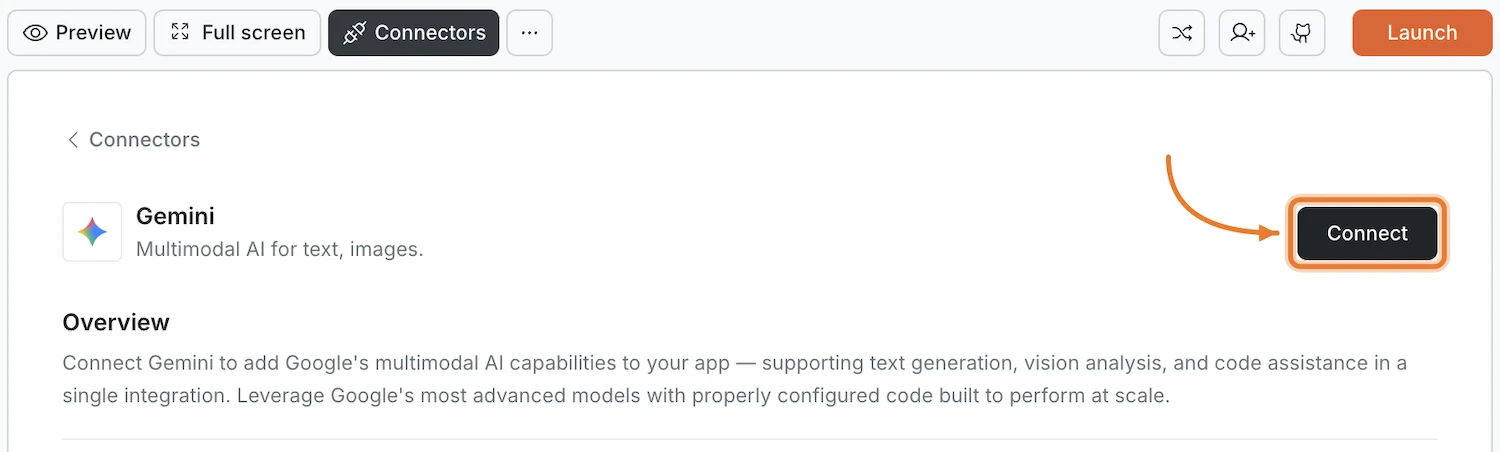This screenshot has height=452, width=1500.
Task: Click the Gemini sparkle logo
Action: pos(92,232)
